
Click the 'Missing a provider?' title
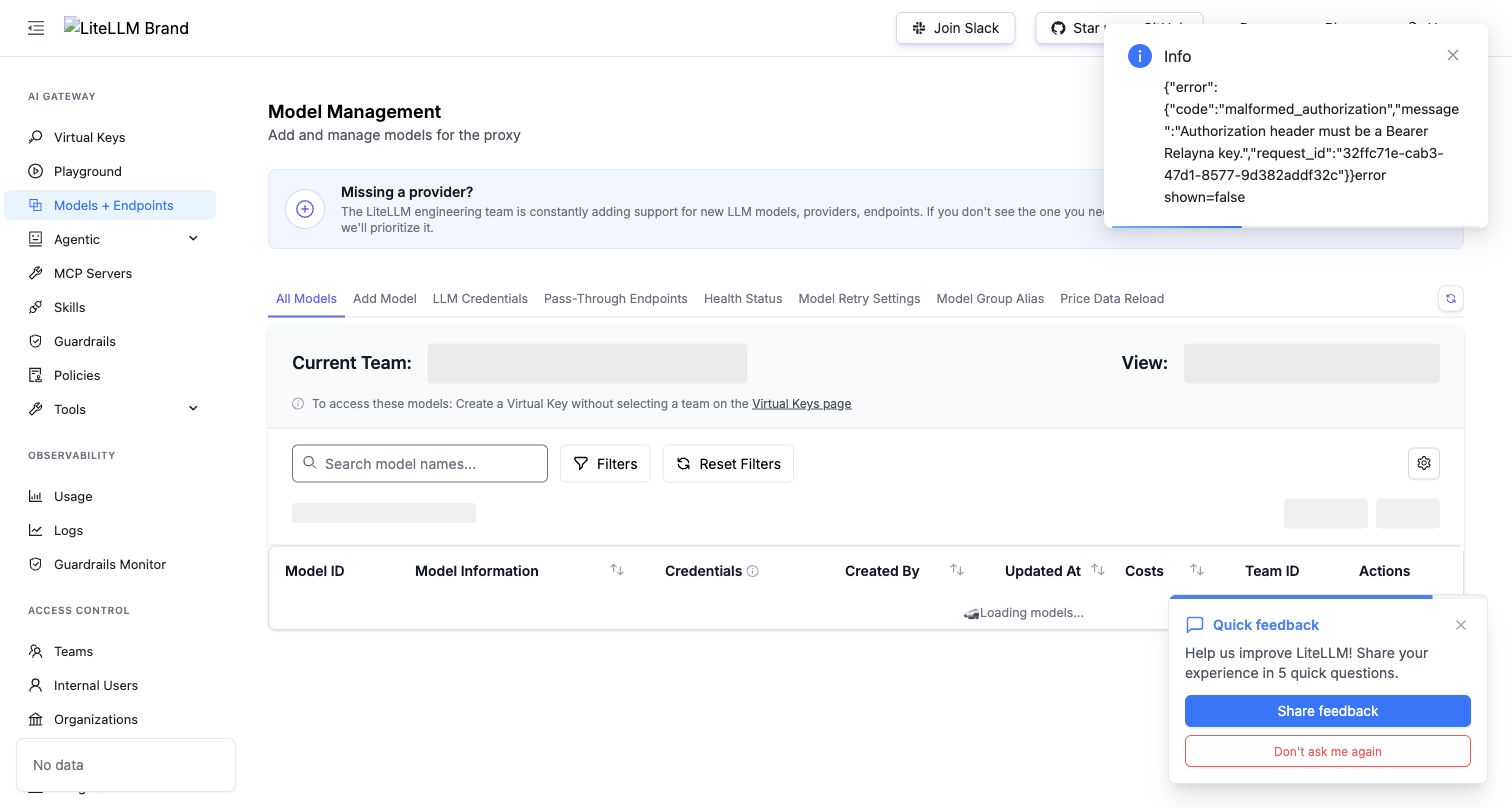point(407,192)
